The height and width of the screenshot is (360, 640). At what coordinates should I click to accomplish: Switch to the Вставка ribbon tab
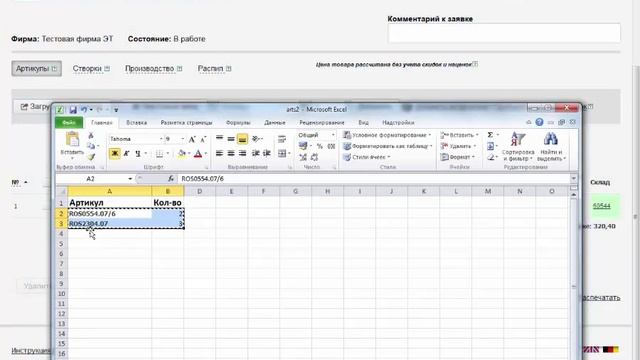click(x=136, y=122)
